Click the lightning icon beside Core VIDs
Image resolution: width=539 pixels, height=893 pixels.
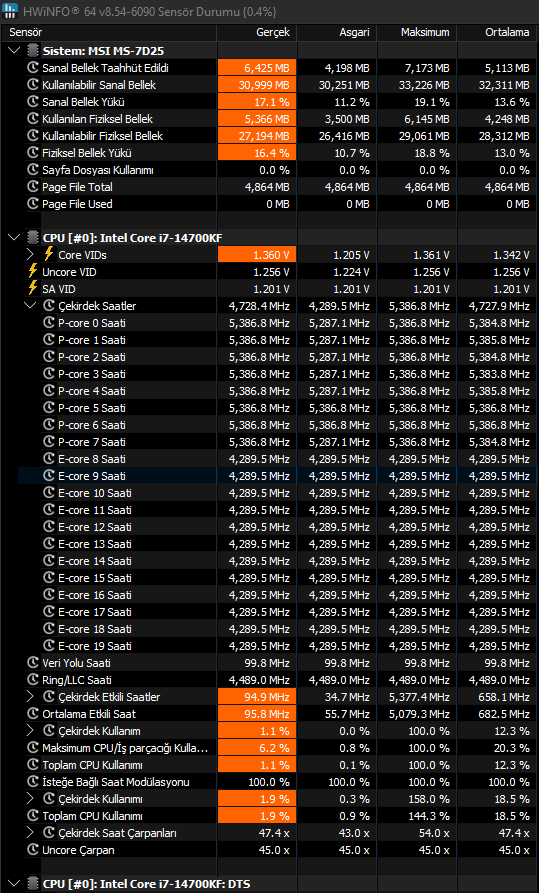click(48, 255)
